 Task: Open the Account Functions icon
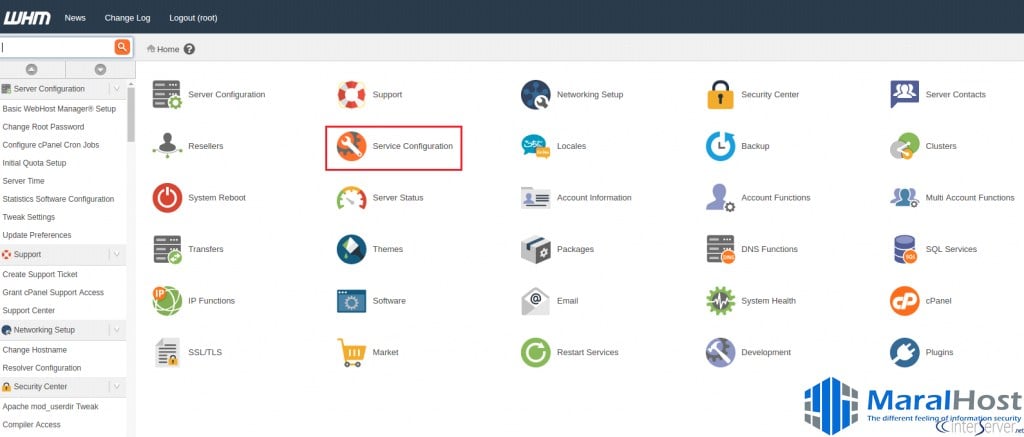[x=720, y=198]
